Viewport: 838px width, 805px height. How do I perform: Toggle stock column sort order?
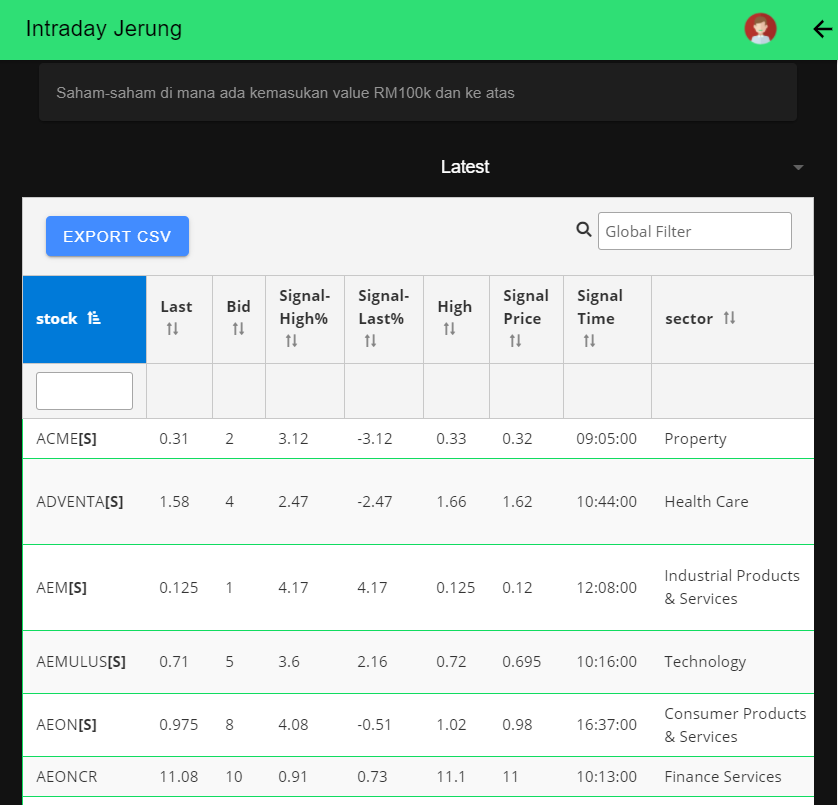94,318
